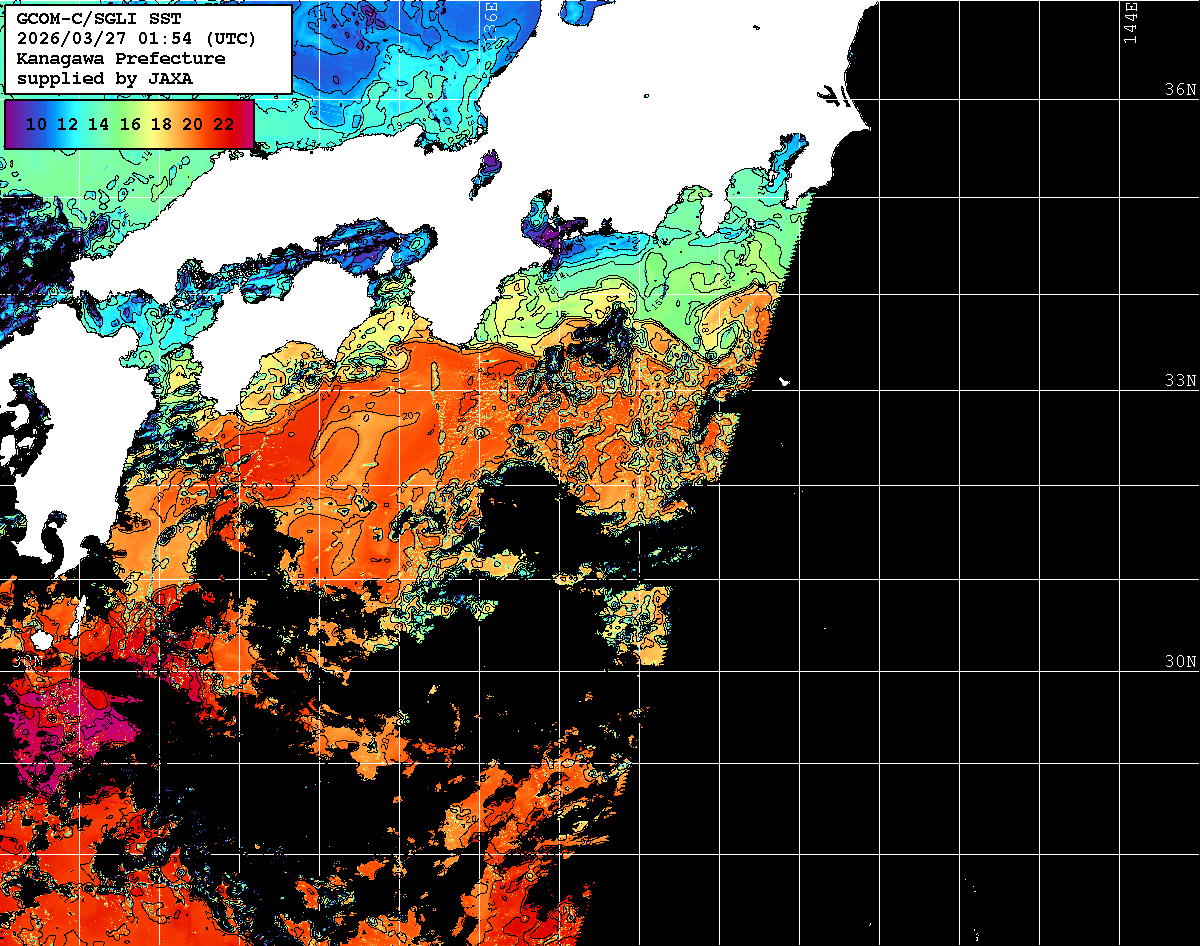
Task: Click the 36N latitude label
Action: point(1180,90)
